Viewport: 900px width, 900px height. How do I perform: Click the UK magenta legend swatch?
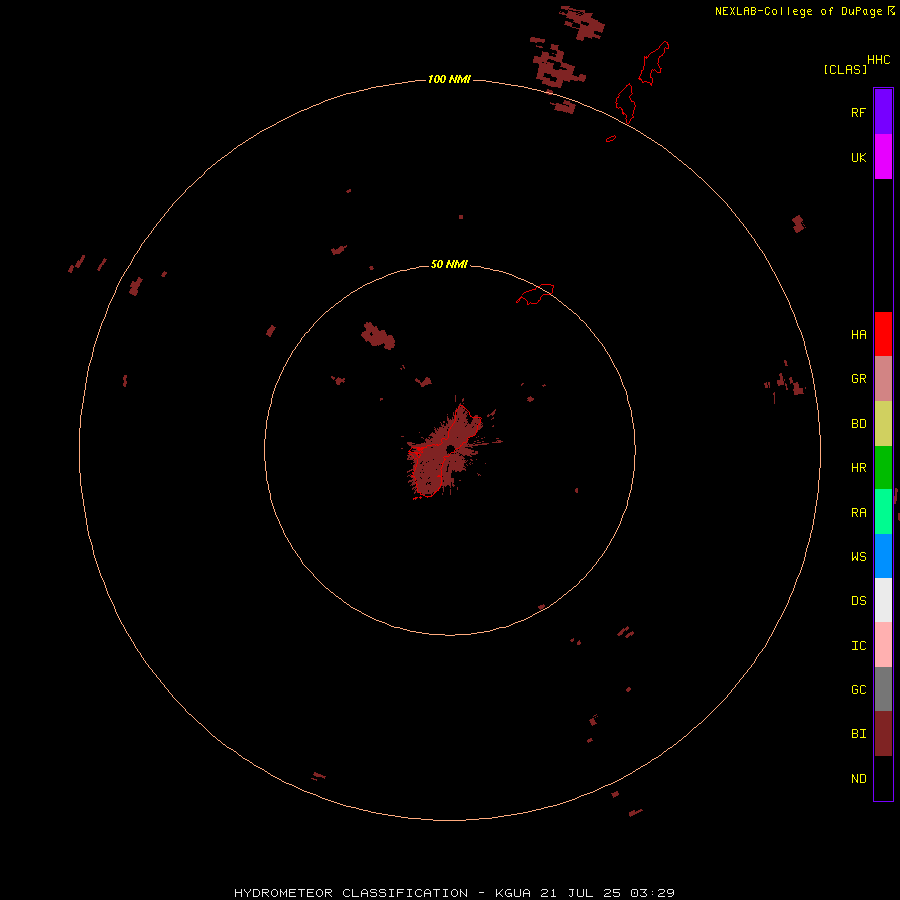click(883, 157)
